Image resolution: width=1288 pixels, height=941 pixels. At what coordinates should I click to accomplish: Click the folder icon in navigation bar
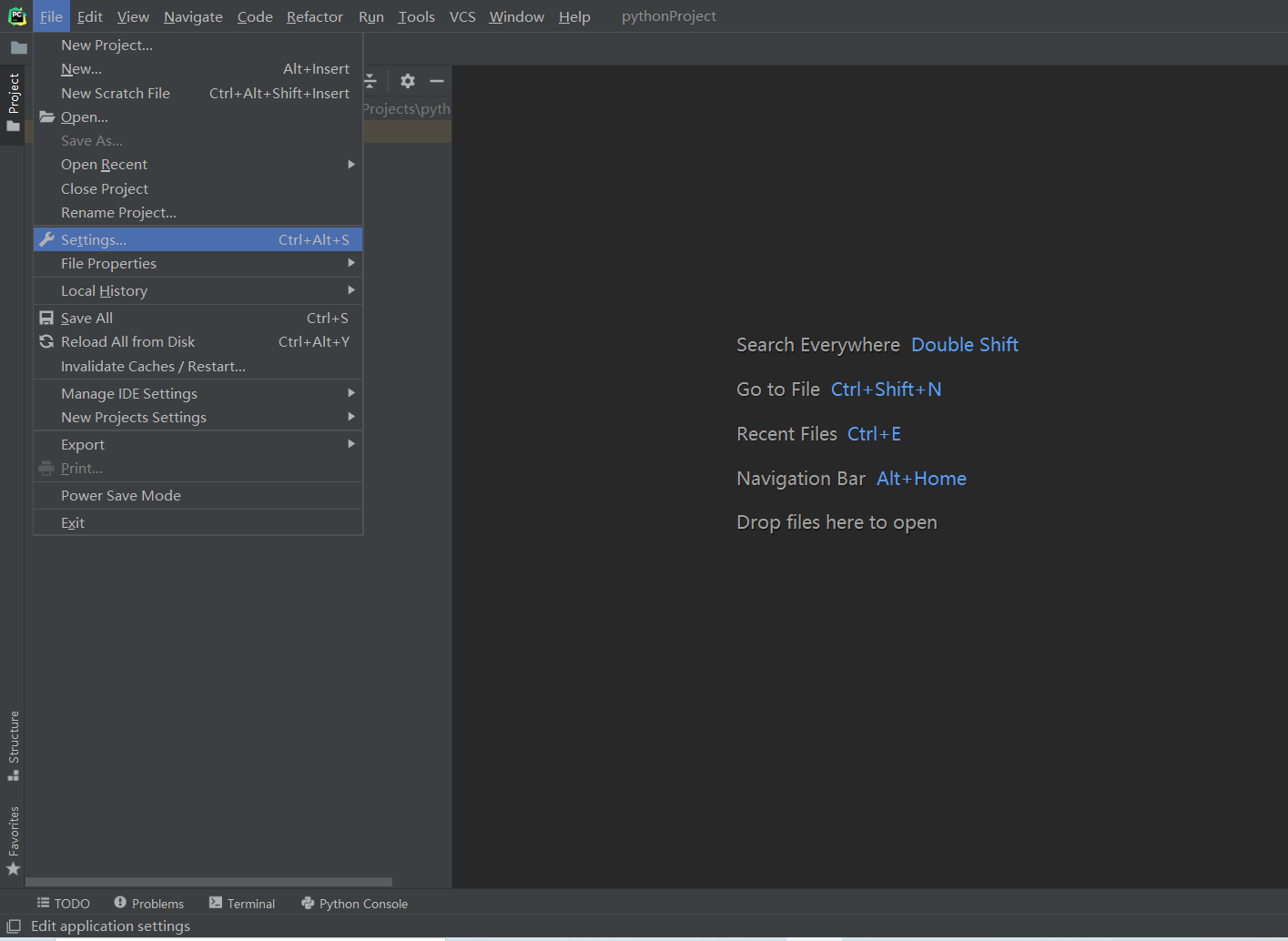coord(18,47)
